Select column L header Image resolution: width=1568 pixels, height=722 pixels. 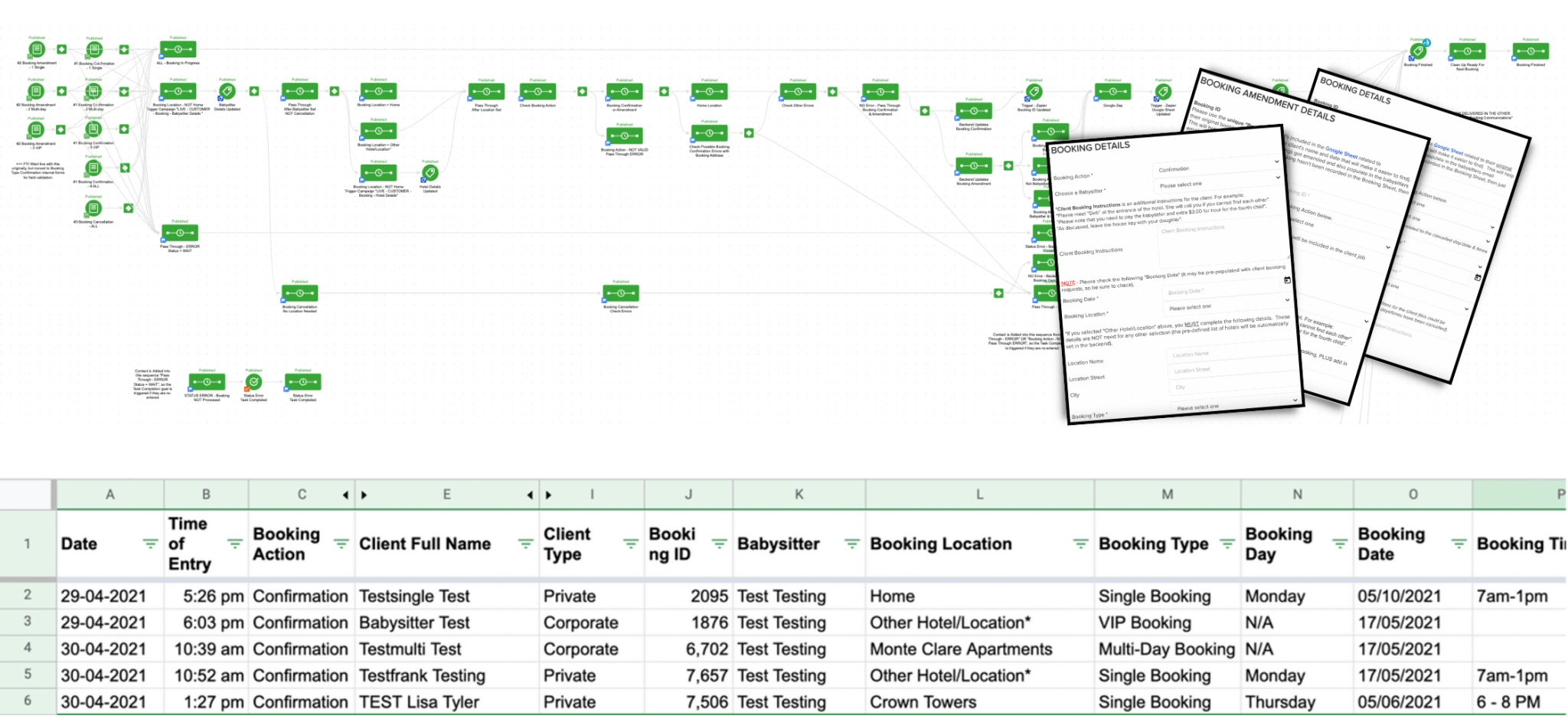click(979, 495)
